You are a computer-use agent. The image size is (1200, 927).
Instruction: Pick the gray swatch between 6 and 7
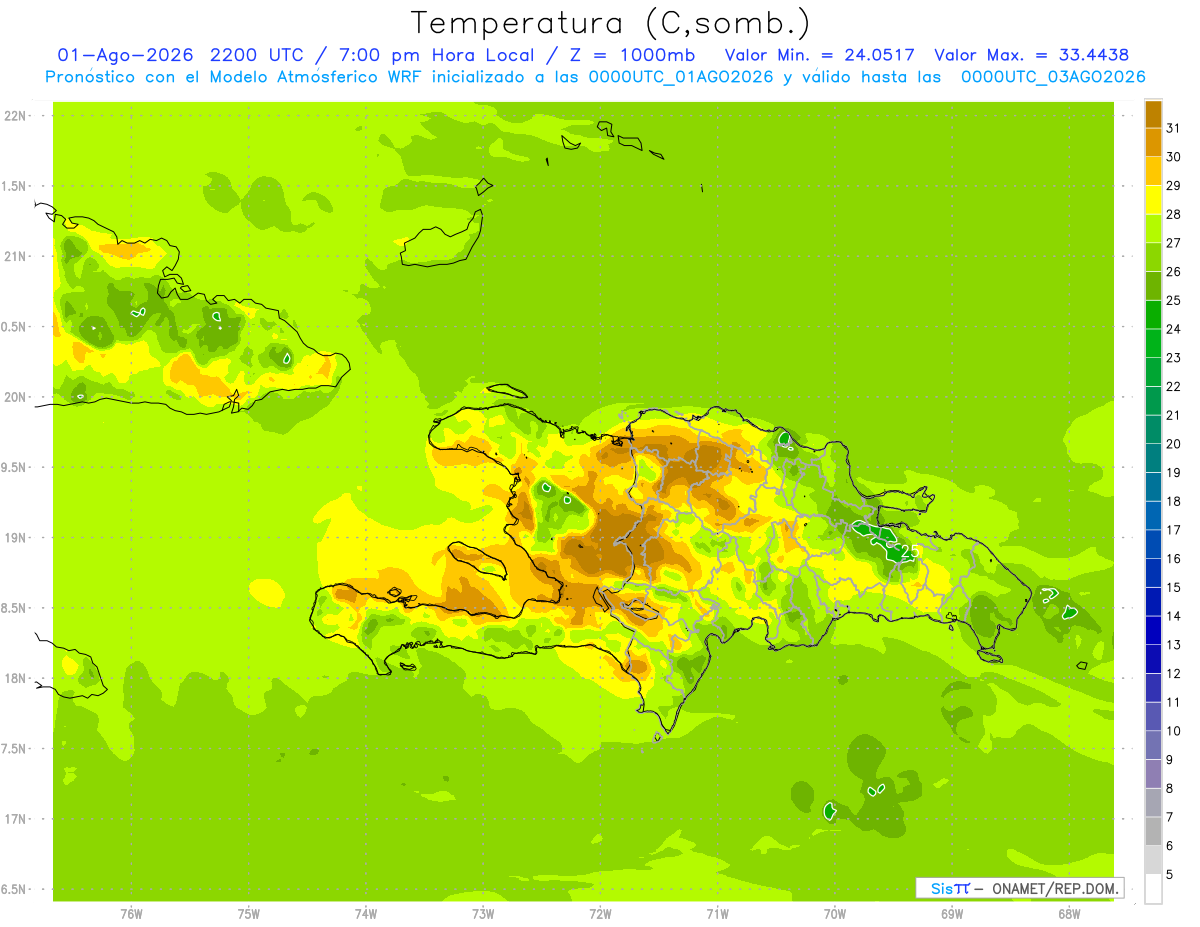1153,831
